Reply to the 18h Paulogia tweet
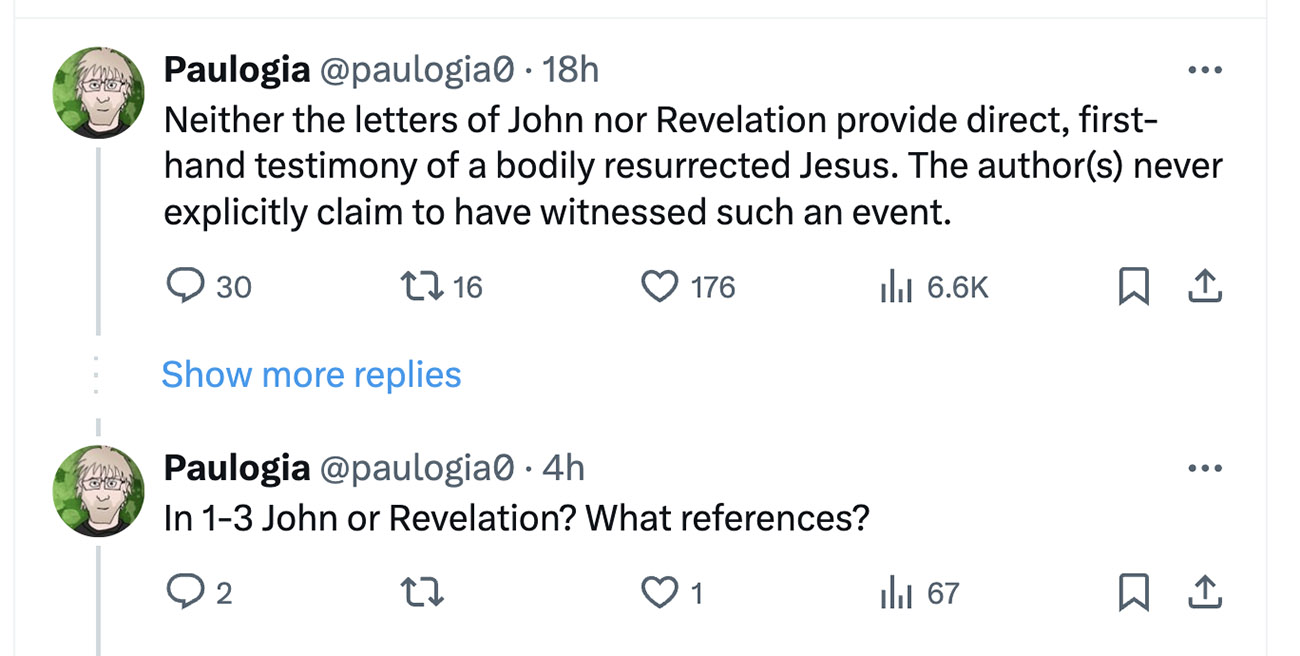Screen dimensions: 1300x656 click(182, 288)
